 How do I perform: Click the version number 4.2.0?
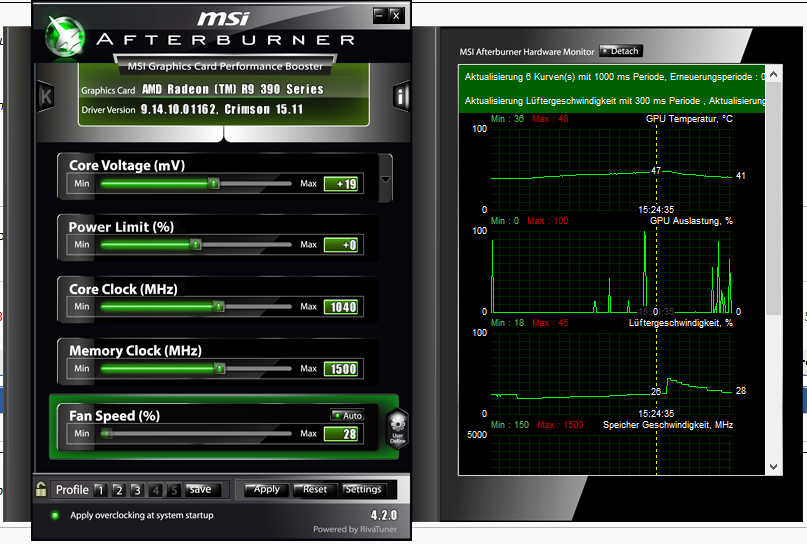[x=384, y=515]
